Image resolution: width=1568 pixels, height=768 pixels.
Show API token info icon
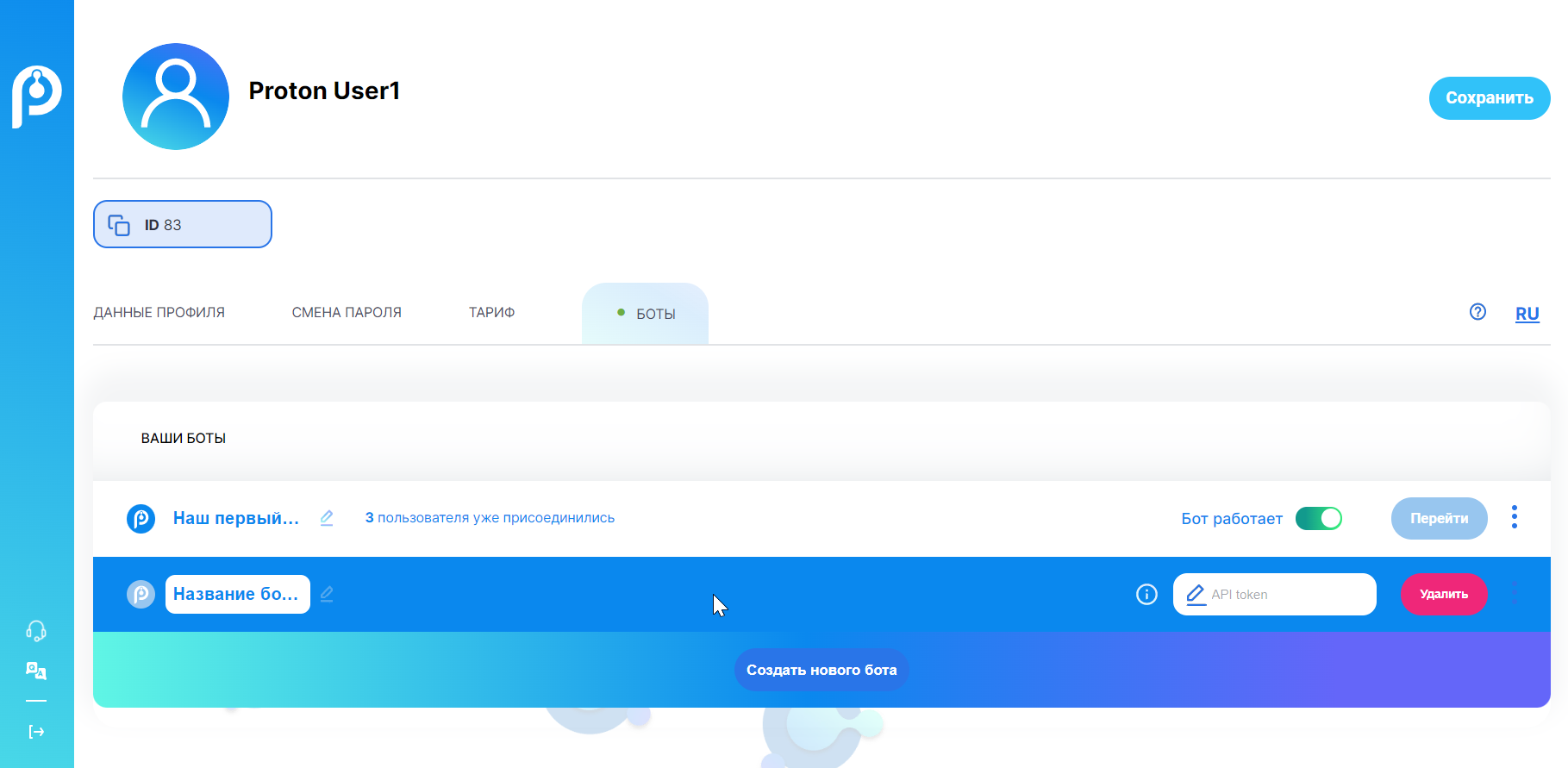coord(1146,594)
